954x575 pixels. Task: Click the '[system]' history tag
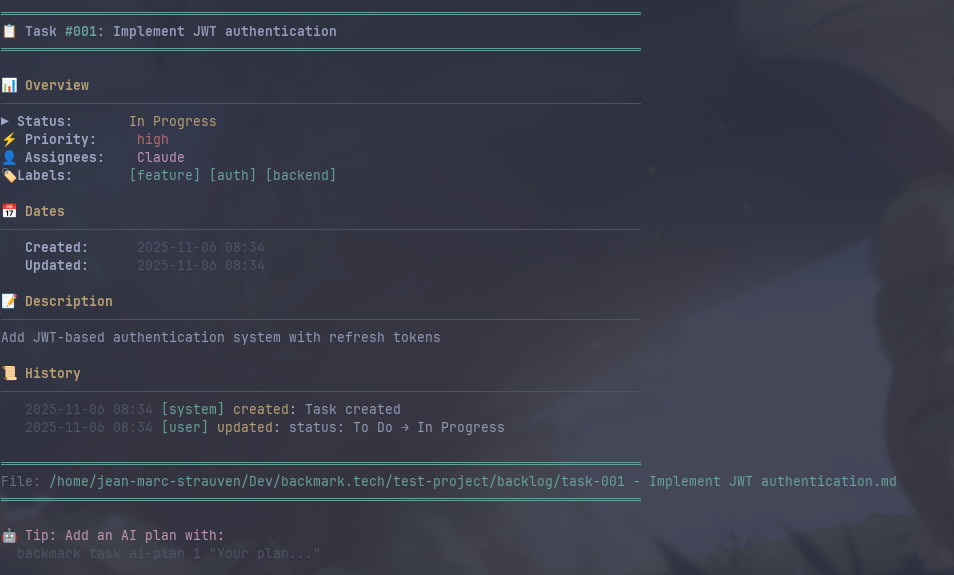pos(192,409)
